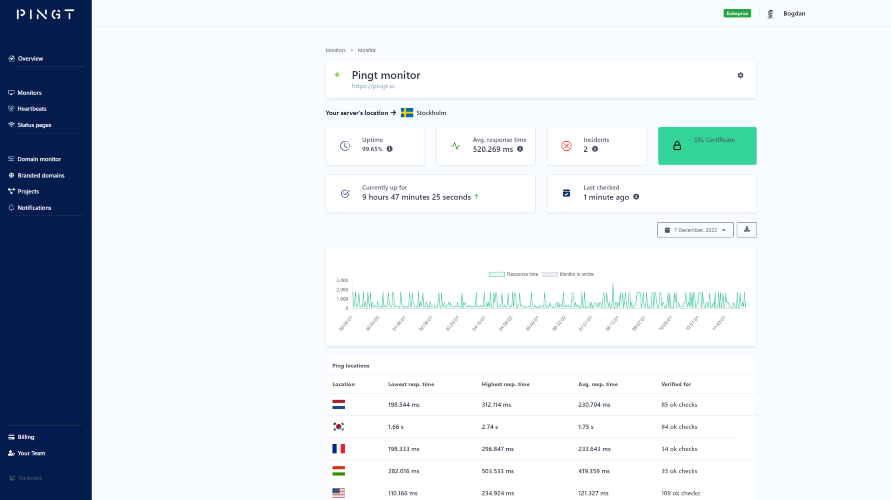This screenshot has height=500, width=891.
Task: Click the Last checked calendar icon
Action: point(566,193)
